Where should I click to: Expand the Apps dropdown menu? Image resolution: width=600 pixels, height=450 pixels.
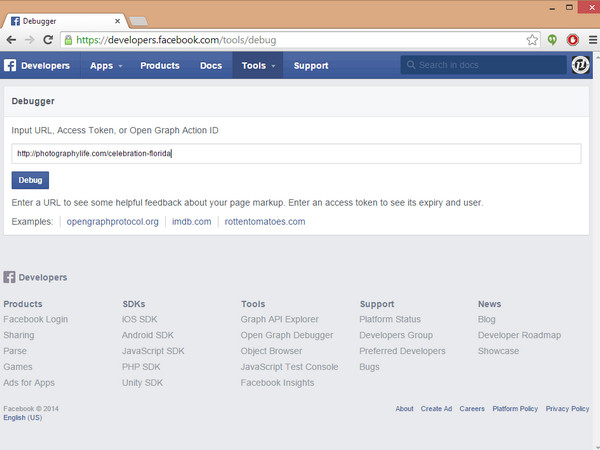(x=106, y=66)
